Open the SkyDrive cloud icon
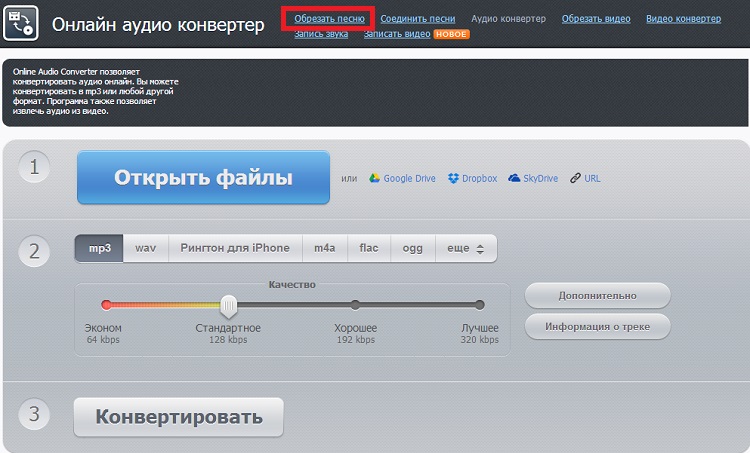Screen dimensions: 750x453 tap(514, 178)
